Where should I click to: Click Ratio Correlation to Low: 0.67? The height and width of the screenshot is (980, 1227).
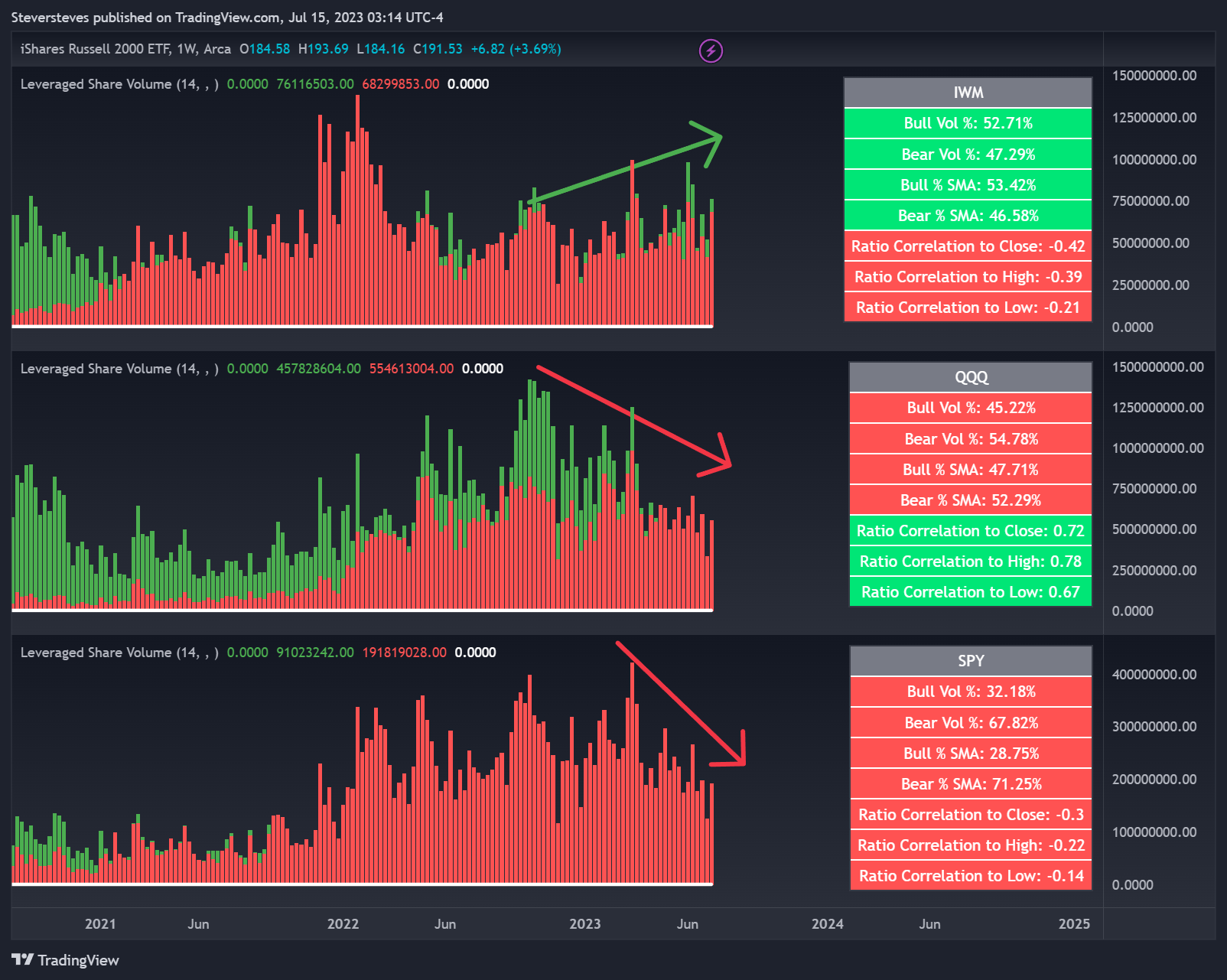[971, 592]
